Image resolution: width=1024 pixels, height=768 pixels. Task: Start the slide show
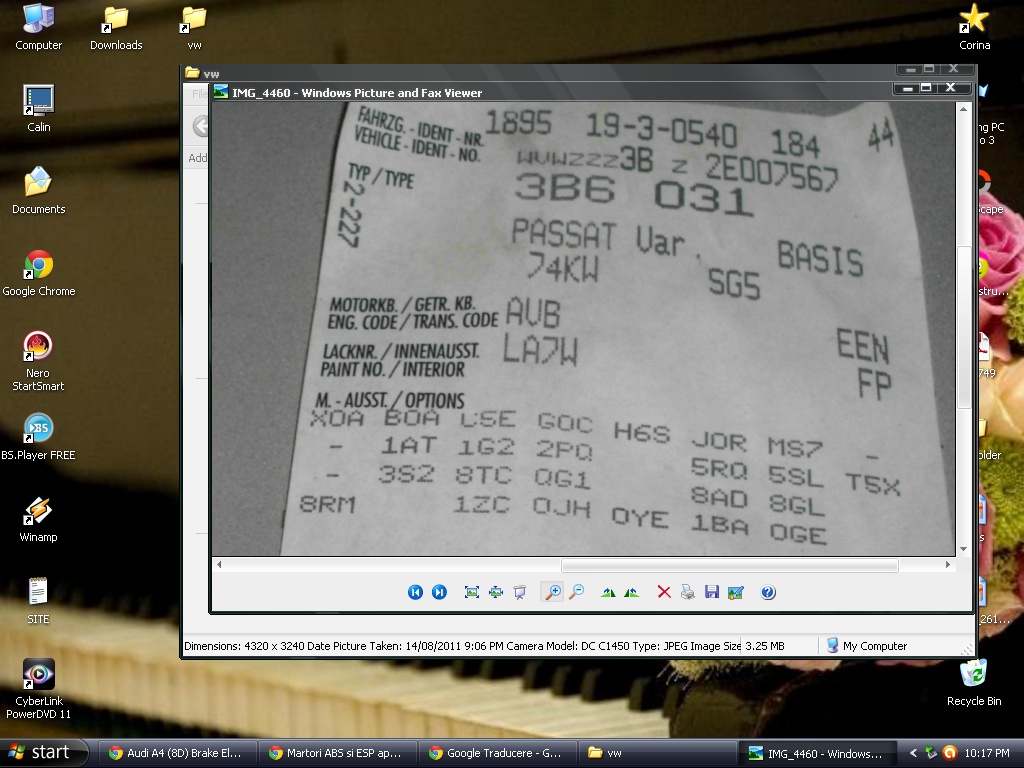pos(520,592)
